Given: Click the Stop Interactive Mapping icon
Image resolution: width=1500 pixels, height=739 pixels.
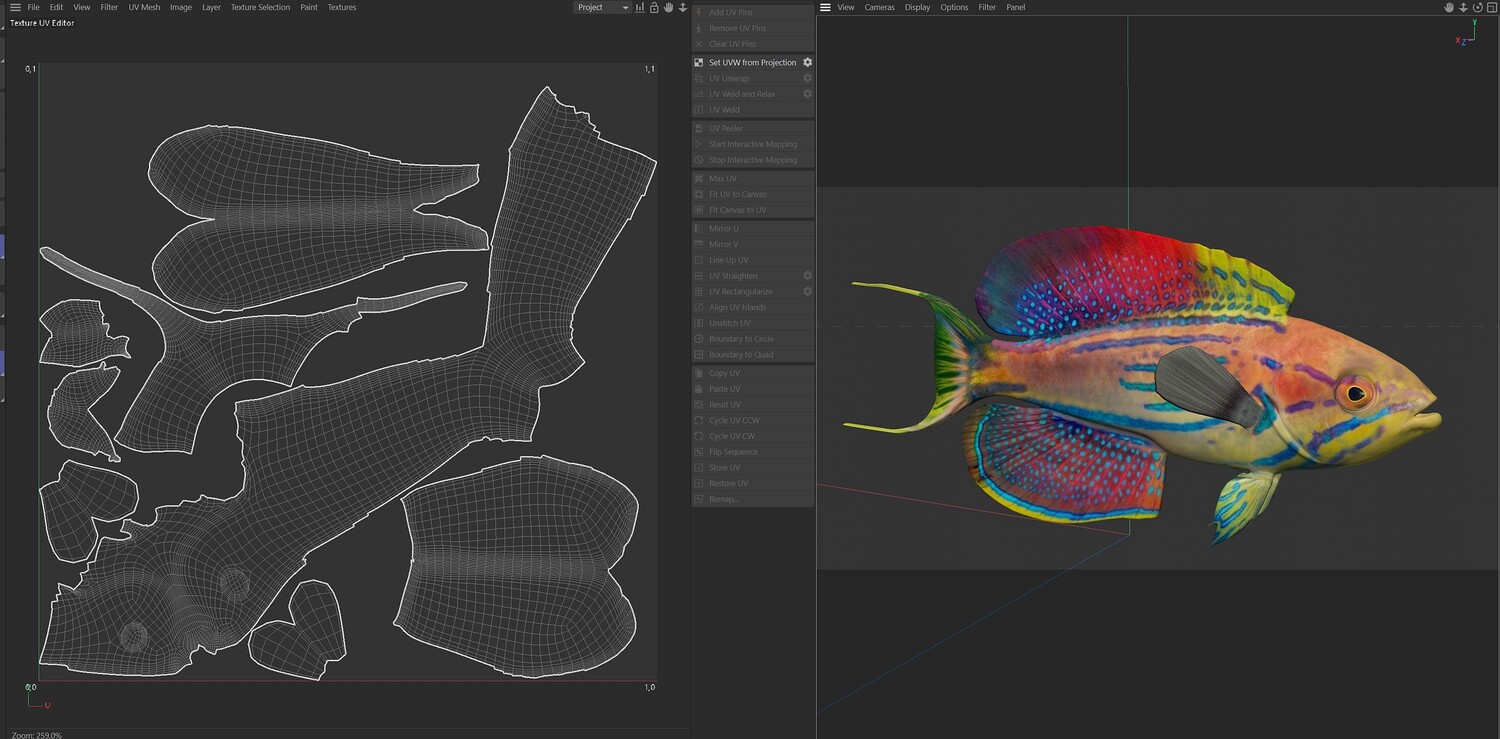Looking at the screenshot, I should [x=699, y=160].
